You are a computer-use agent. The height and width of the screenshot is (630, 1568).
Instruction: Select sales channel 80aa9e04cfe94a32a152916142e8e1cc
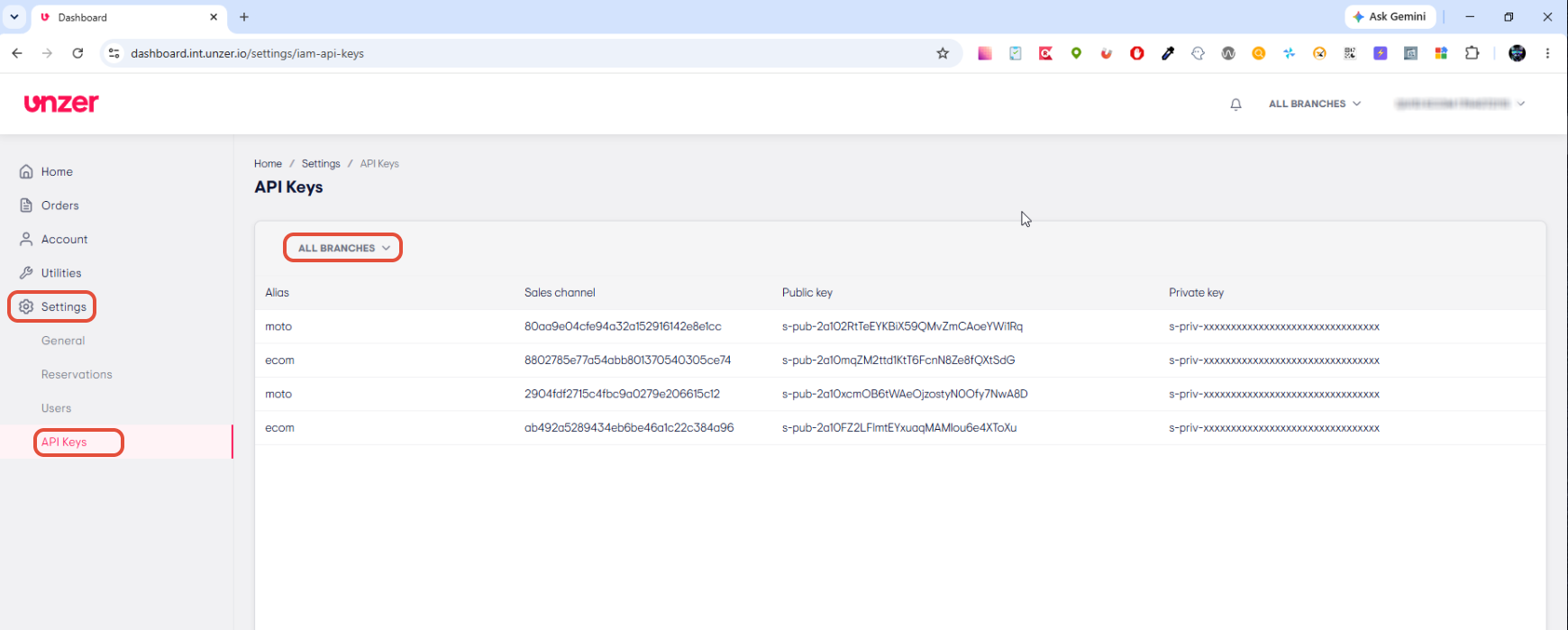tap(623, 326)
